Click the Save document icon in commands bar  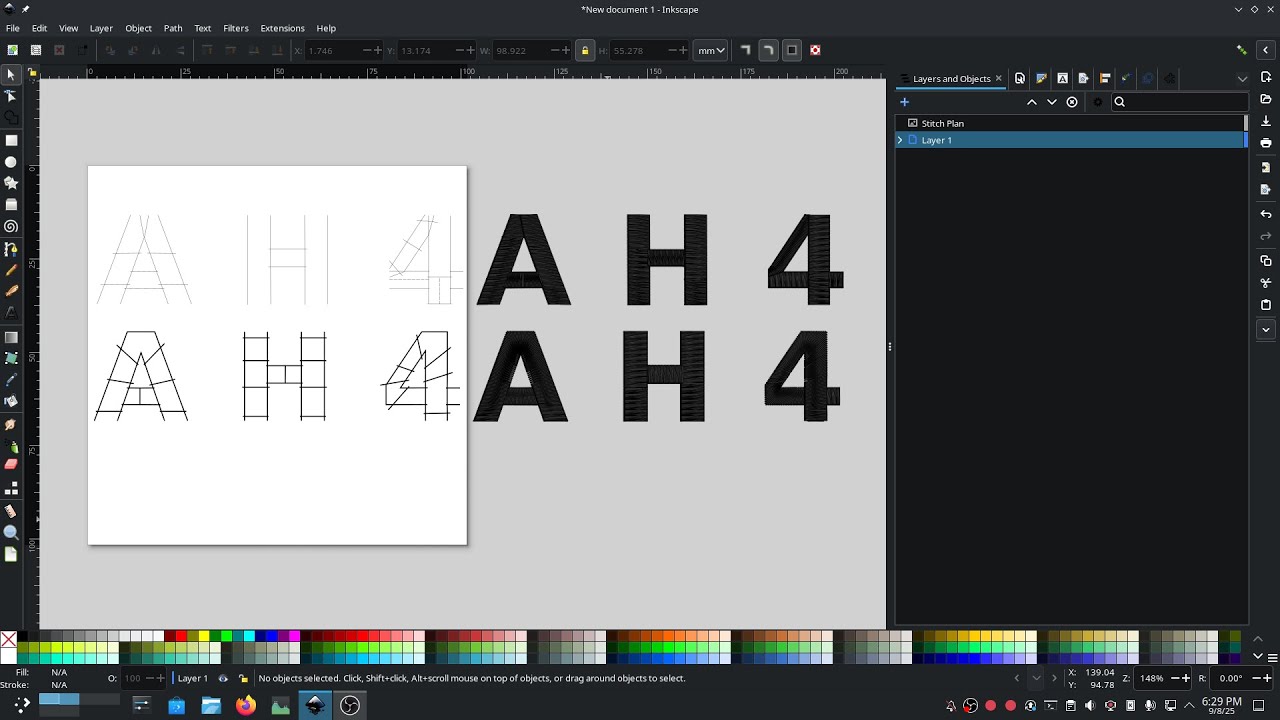pos(1266,121)
